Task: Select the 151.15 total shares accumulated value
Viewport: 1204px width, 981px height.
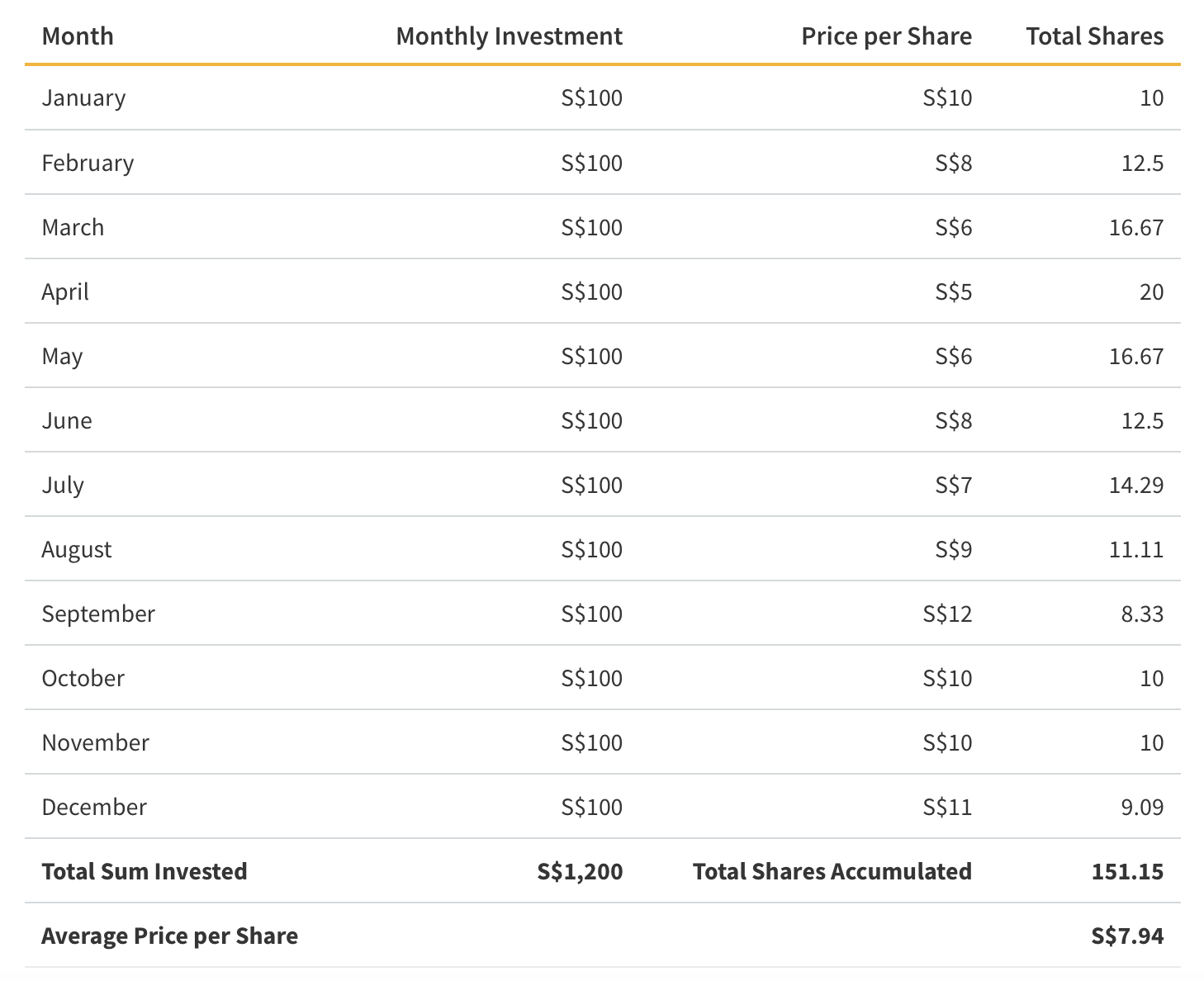Action: tap(1127, 871)
